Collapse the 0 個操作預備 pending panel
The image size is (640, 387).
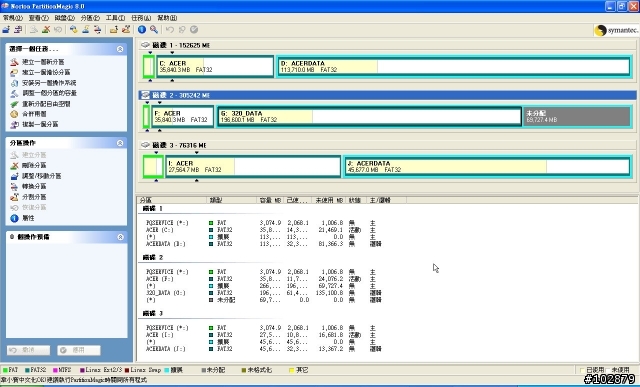point(120,237)
